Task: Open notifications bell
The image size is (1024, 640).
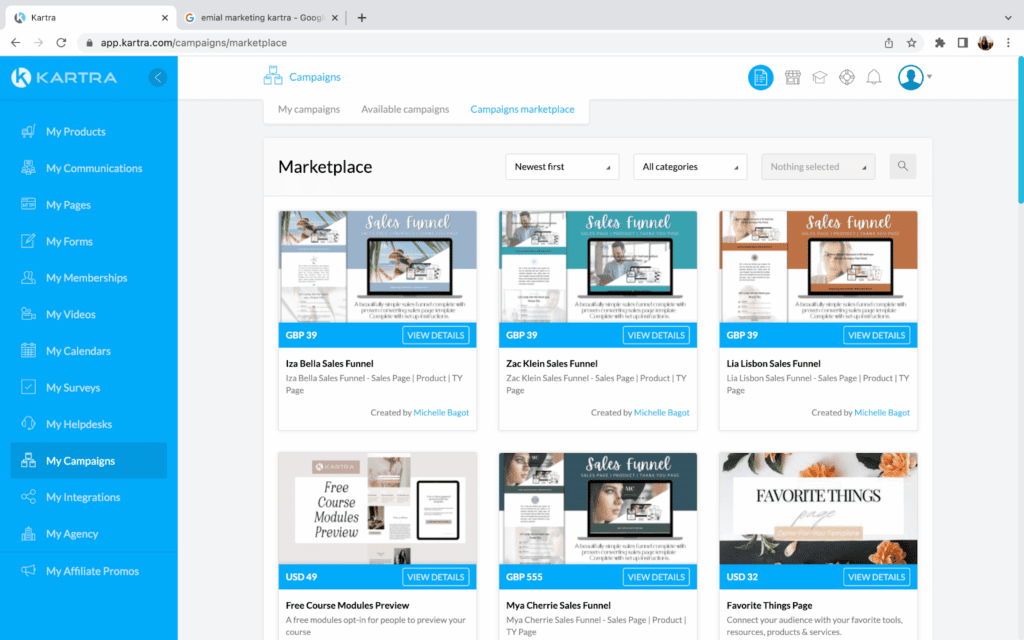Action: [x=874, y=78]
